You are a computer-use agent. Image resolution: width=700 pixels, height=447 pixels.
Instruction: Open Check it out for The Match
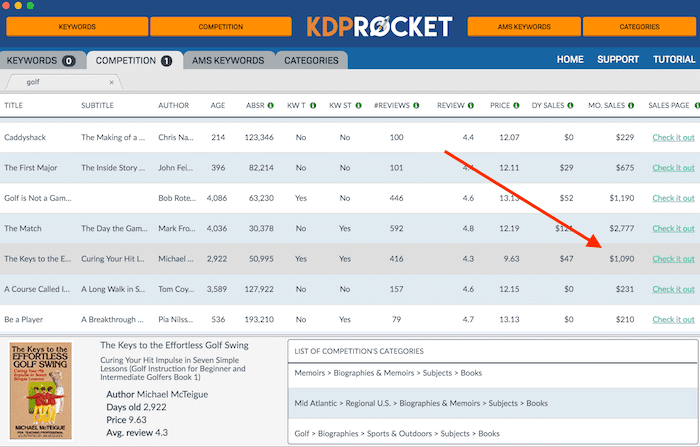[673, 229]
